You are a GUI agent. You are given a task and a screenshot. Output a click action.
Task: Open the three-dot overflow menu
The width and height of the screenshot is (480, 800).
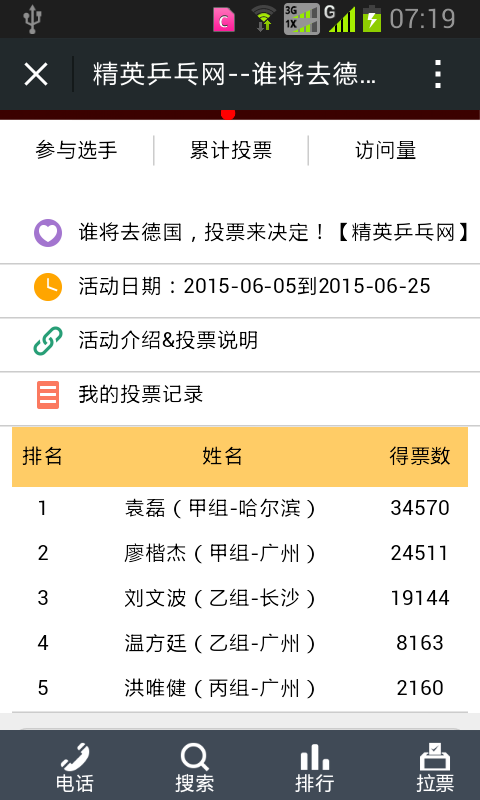(x=438, y=74)
